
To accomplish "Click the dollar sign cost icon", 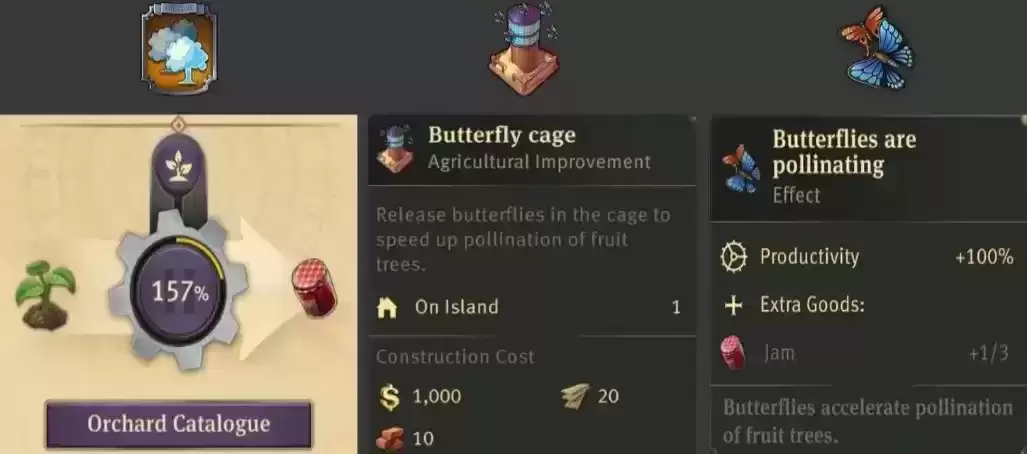I will pyautogui.click(x=389, y=397).
